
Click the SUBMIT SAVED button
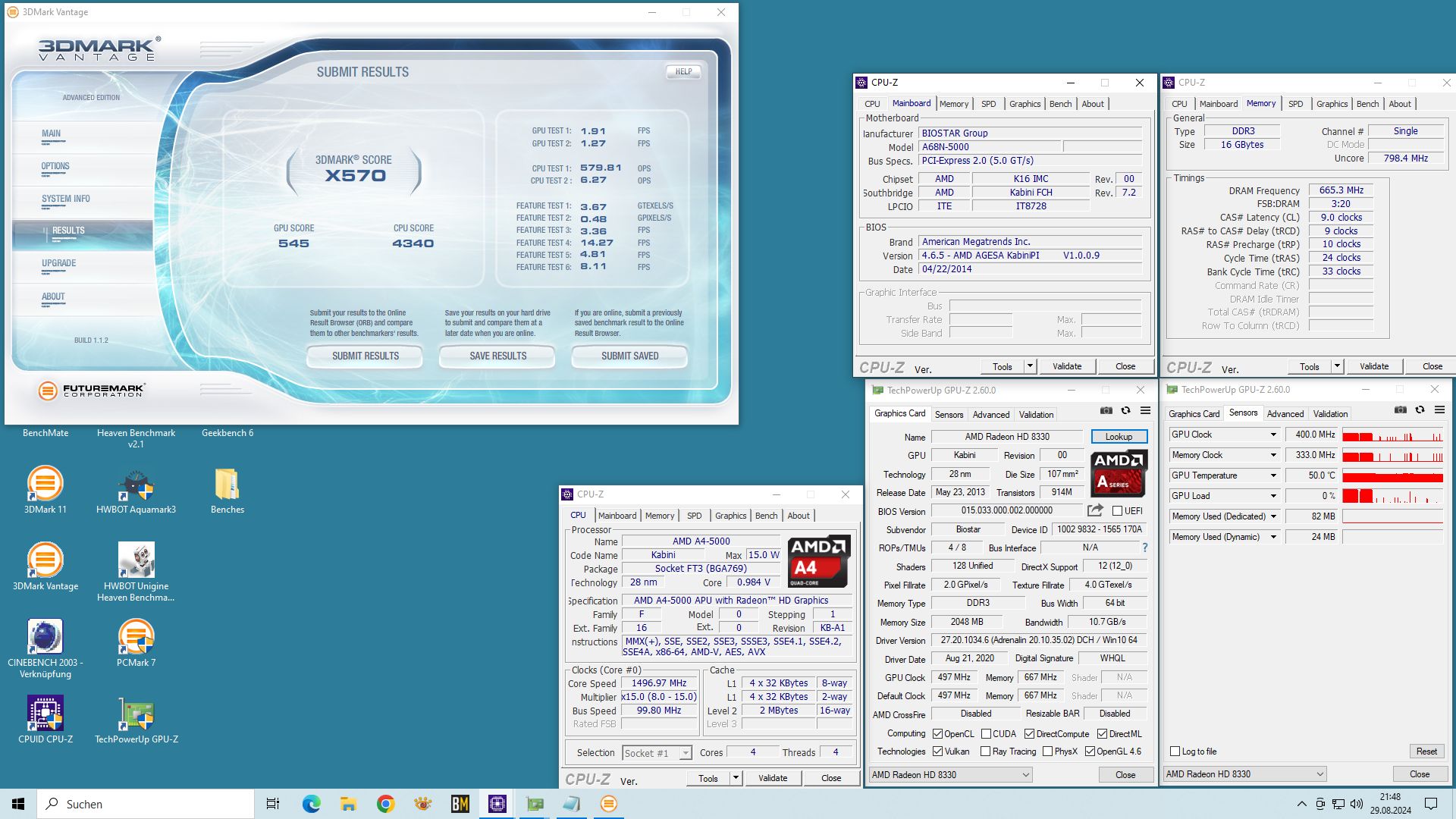click(x=629, y=356)
